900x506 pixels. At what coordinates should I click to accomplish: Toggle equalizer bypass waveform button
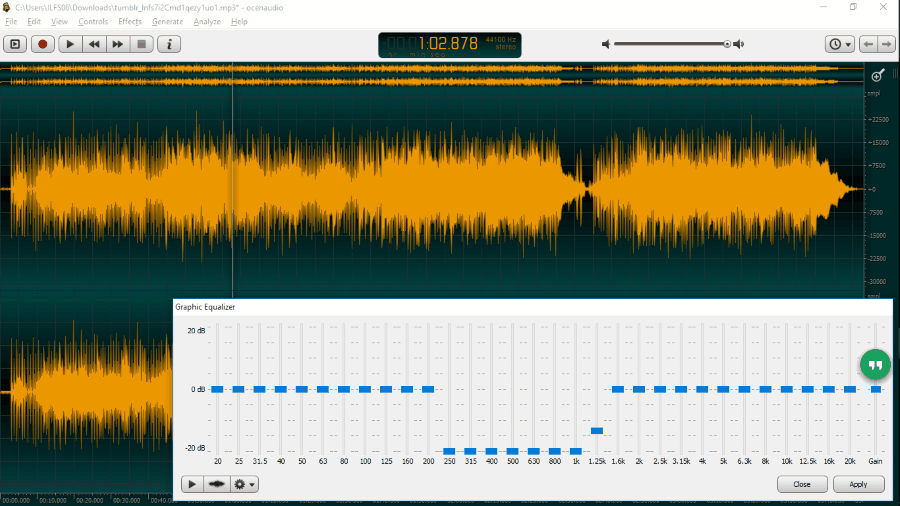click(x=216, y=484)
